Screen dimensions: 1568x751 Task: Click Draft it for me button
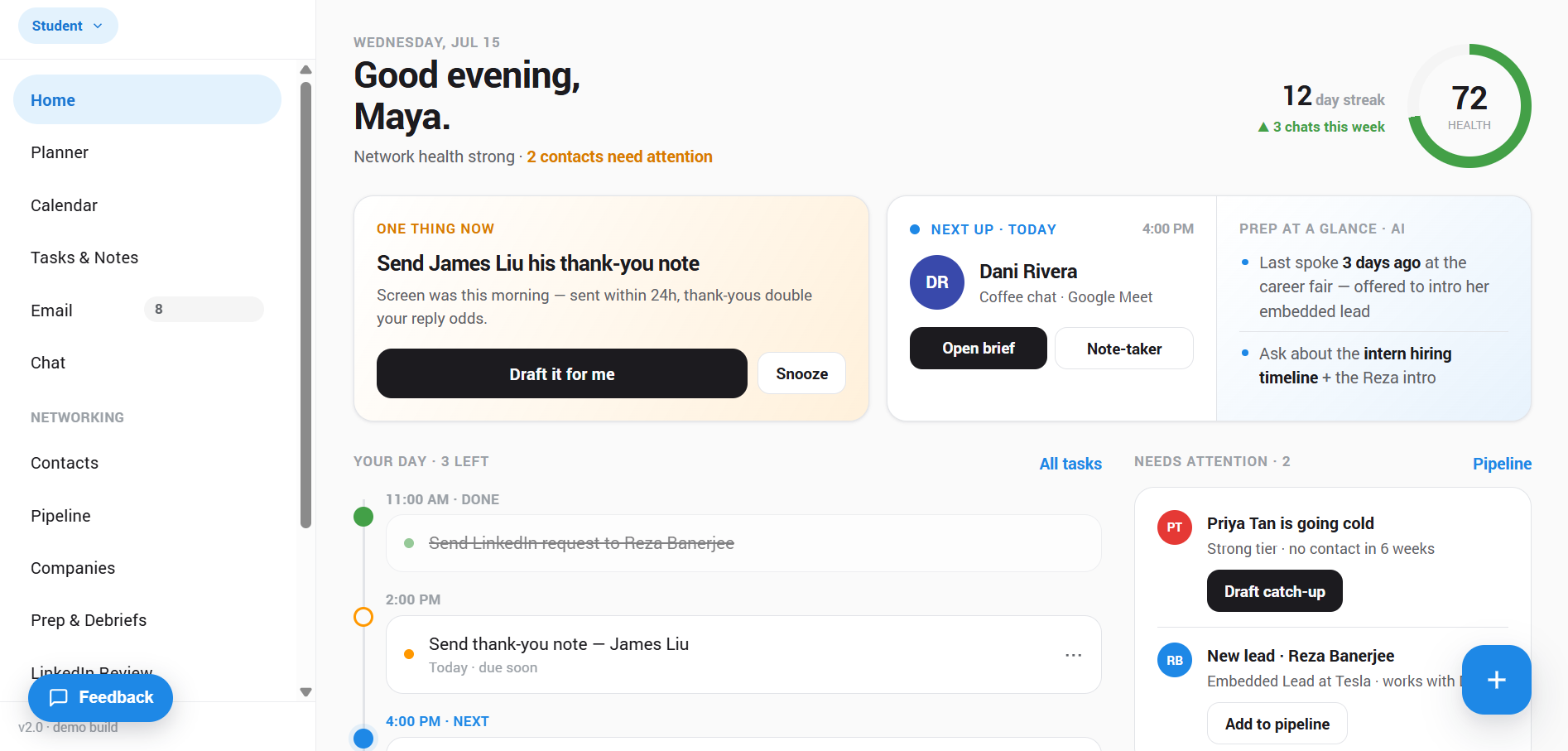click(562, 373)
